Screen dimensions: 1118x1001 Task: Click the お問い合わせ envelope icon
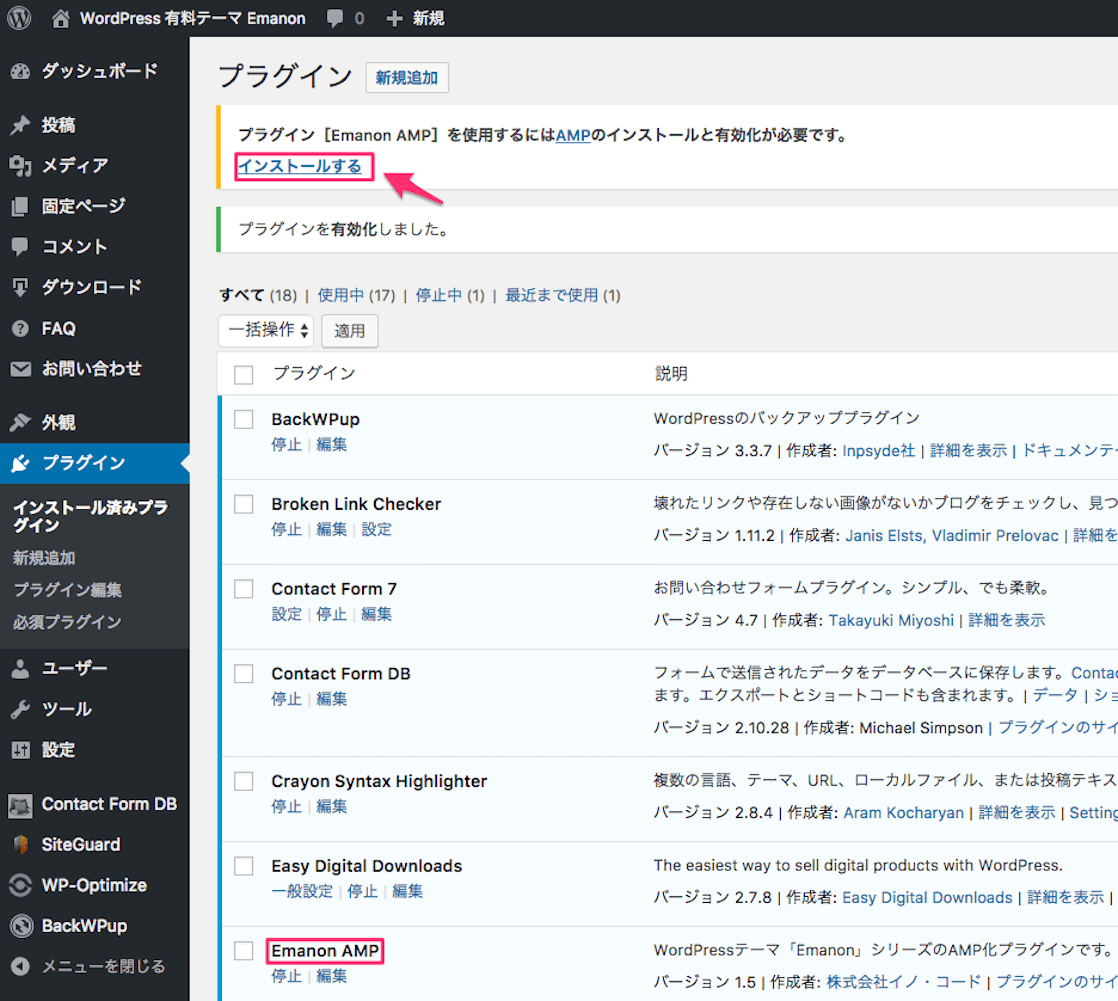pos(21,369)
